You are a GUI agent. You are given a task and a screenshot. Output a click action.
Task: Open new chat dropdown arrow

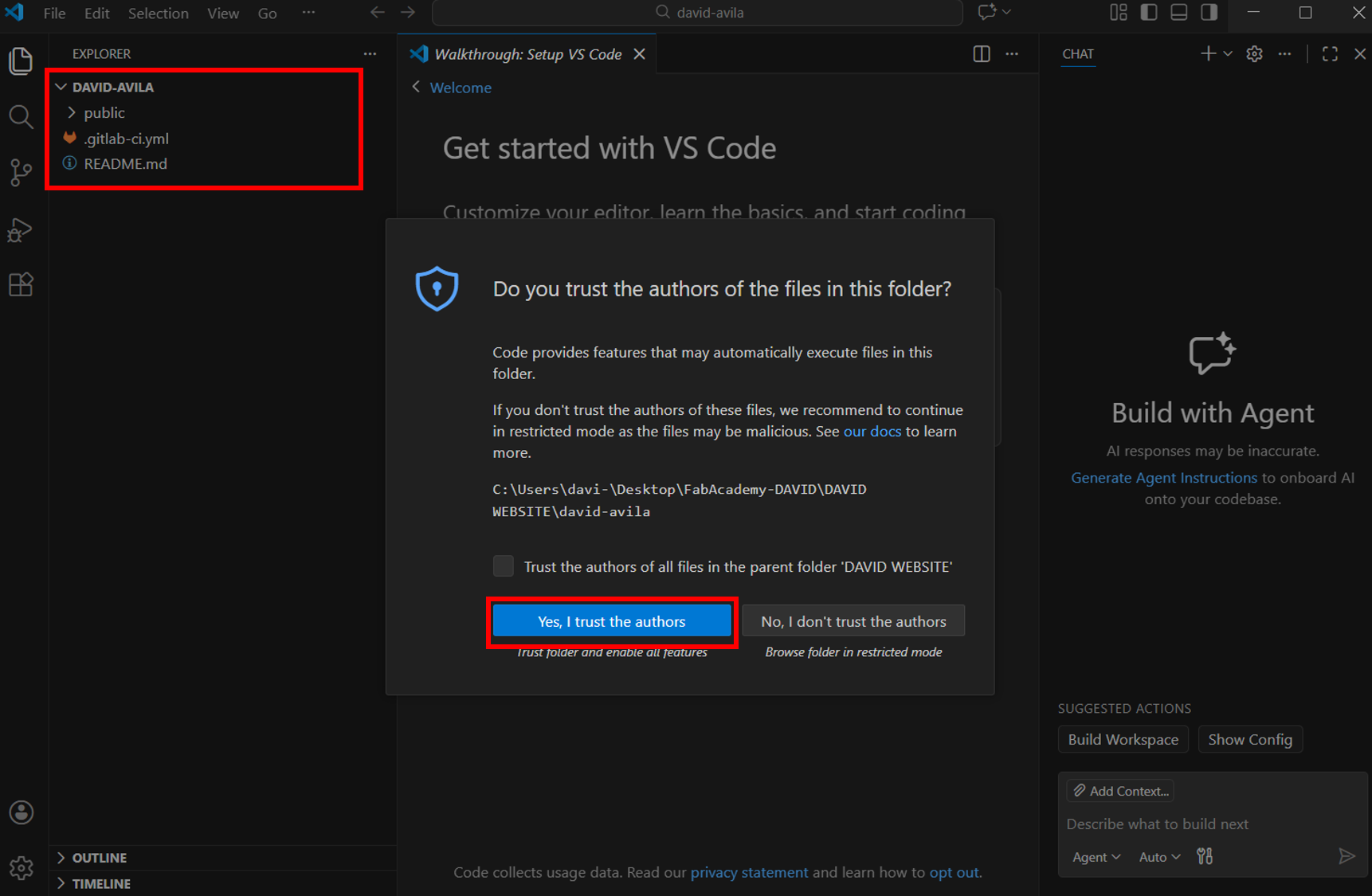[x=1228, y=53]
